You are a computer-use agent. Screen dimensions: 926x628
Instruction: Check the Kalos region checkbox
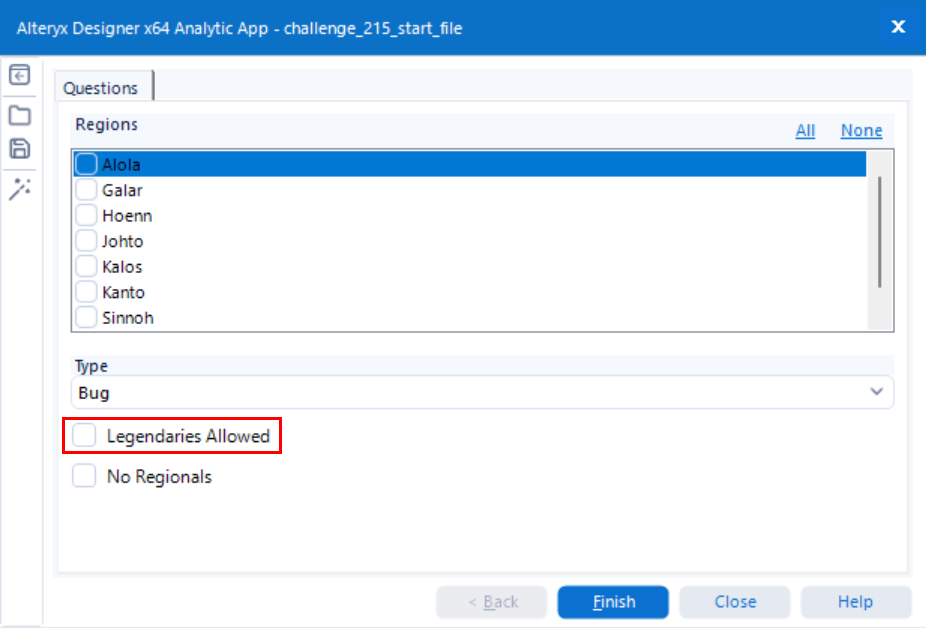(x=86, y=266)
